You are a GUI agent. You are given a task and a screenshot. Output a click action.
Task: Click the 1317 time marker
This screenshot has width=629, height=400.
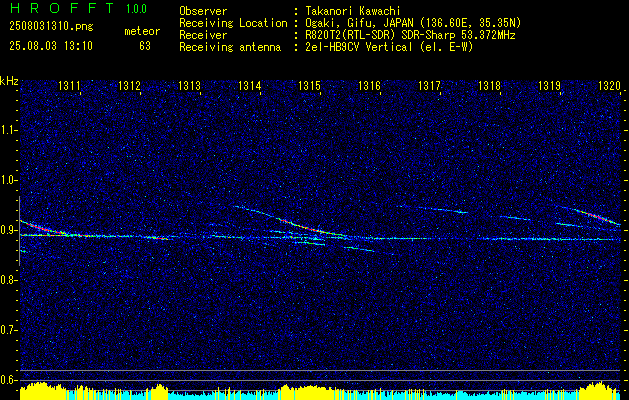pos(429,85)
